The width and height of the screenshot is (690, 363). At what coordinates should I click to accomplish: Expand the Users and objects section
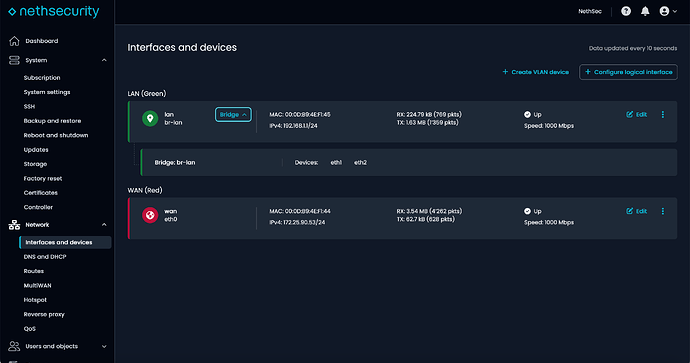click(104, 346)
